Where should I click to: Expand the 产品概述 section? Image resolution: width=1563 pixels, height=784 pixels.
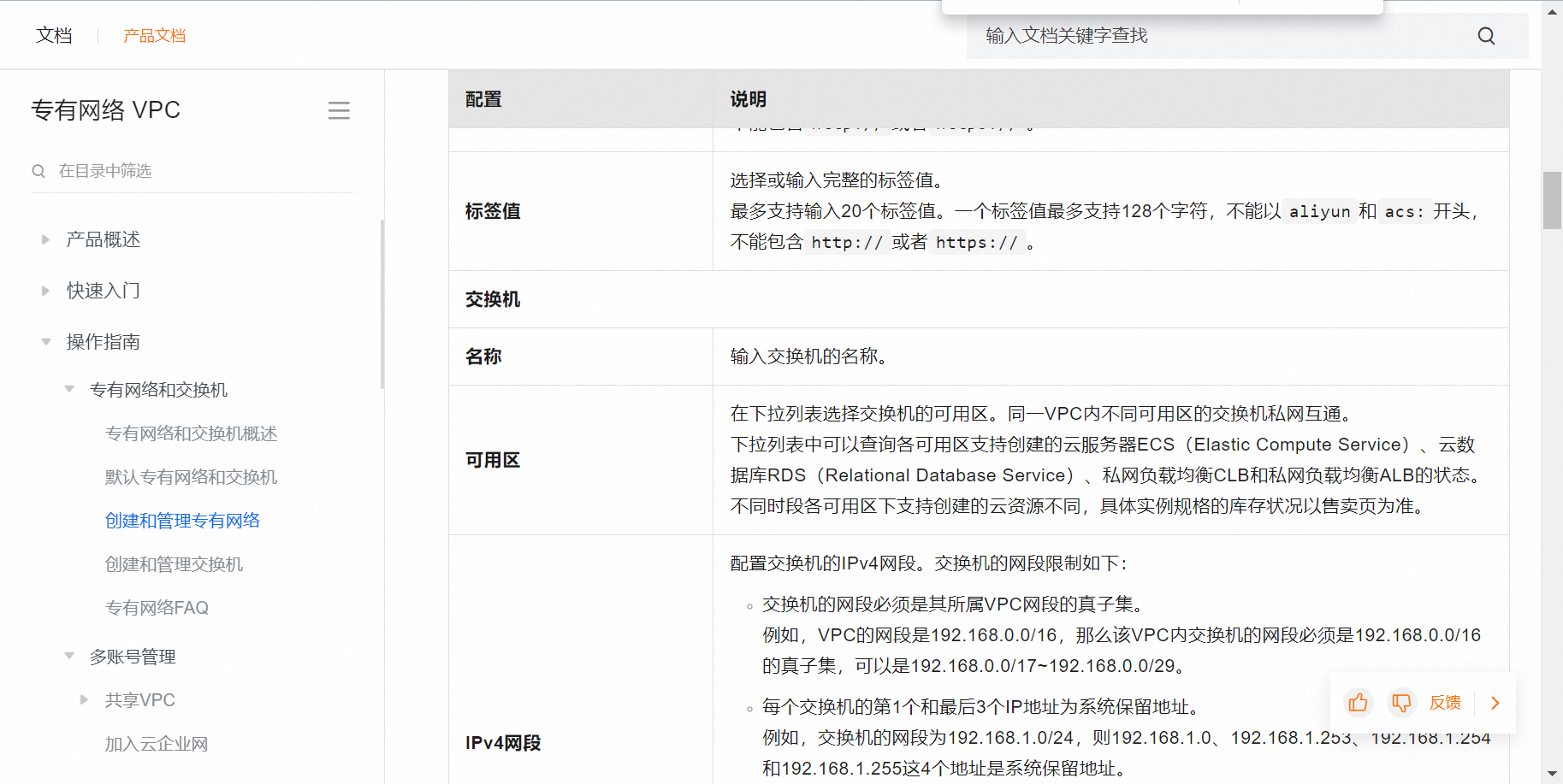coord(45,239)
